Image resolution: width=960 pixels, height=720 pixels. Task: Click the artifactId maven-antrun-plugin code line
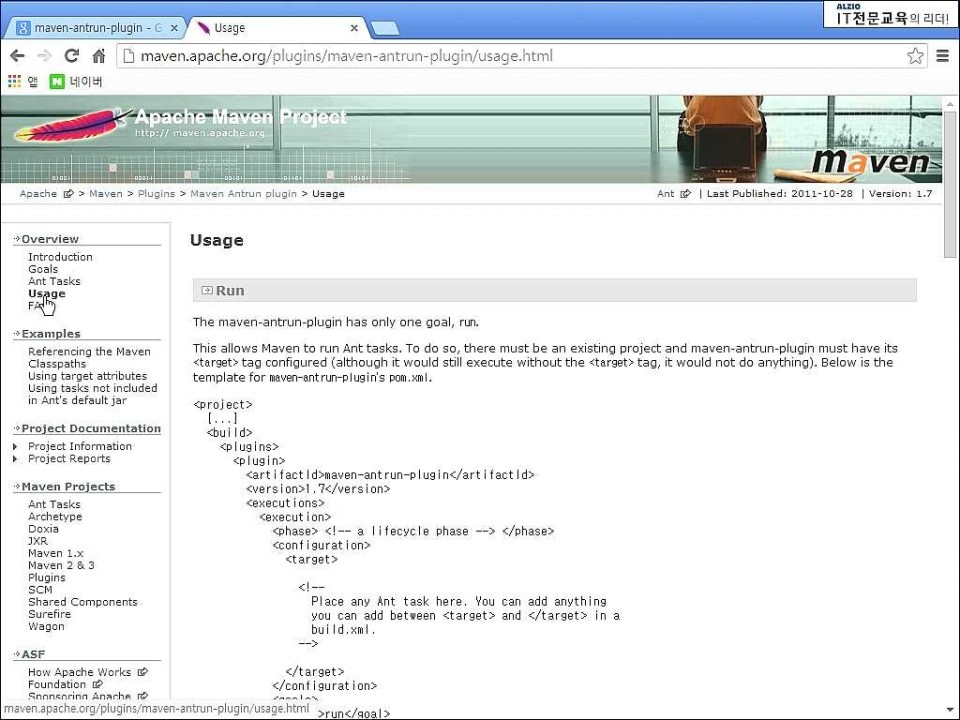pos(390,474)
